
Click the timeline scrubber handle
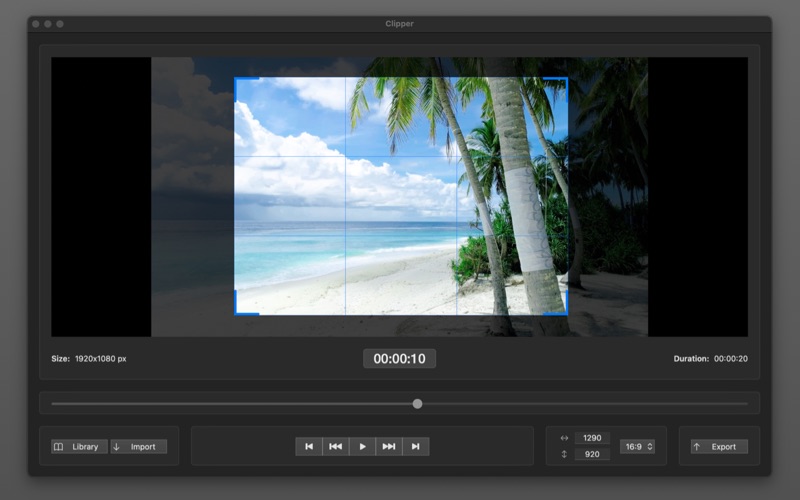click(417, 404)
